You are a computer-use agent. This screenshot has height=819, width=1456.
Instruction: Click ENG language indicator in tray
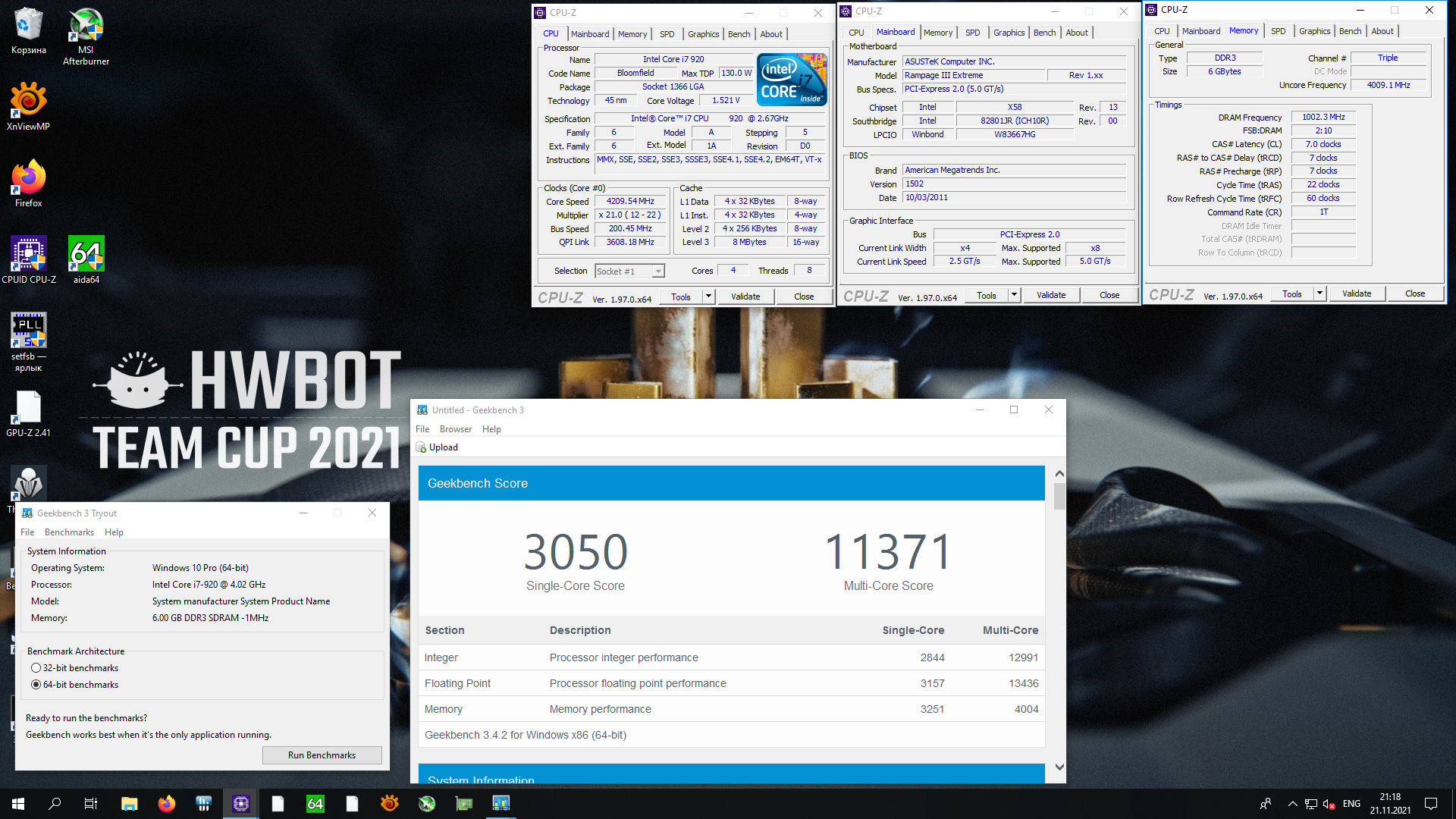1351,804
